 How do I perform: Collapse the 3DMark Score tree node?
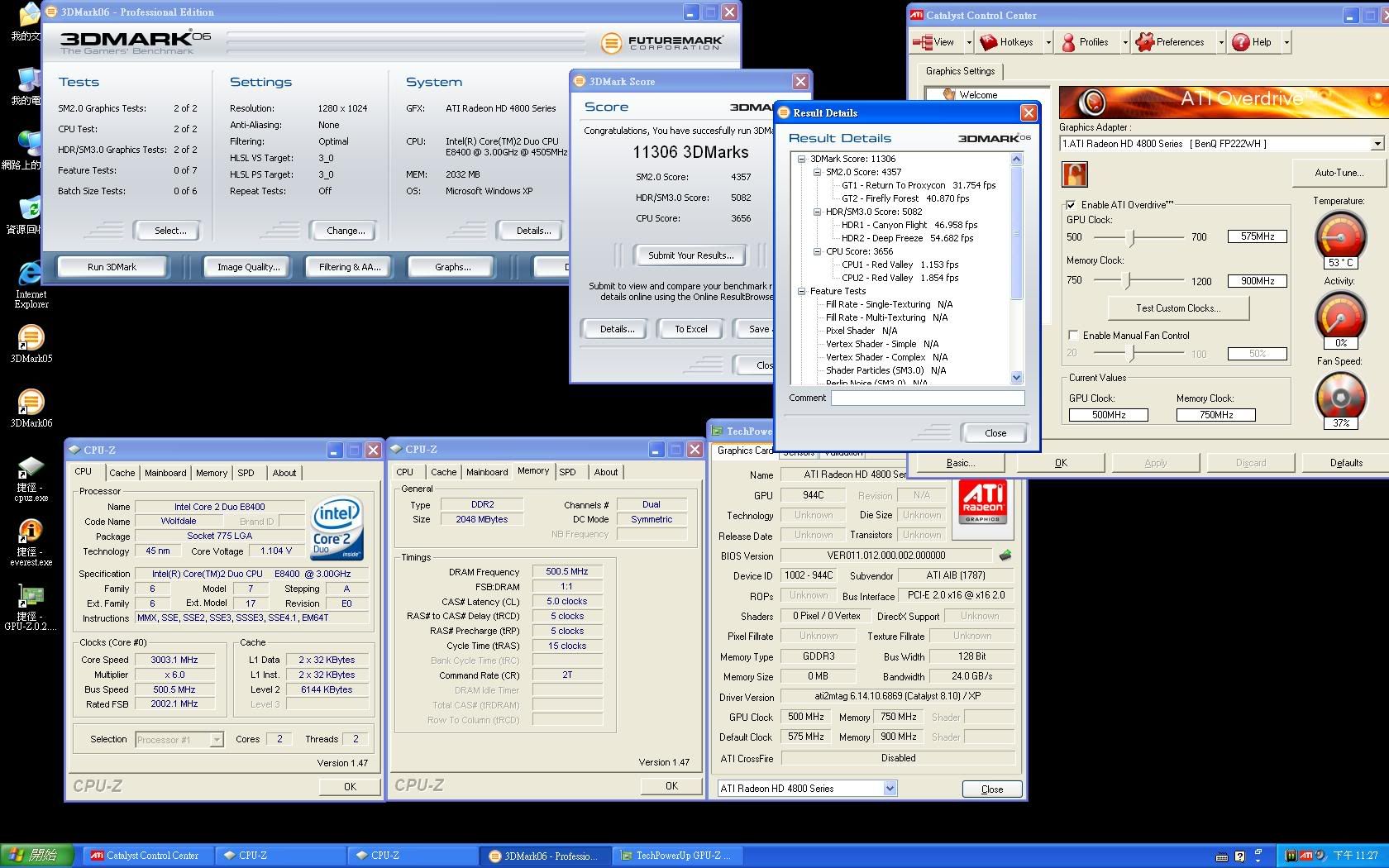[x=801, y=159]
